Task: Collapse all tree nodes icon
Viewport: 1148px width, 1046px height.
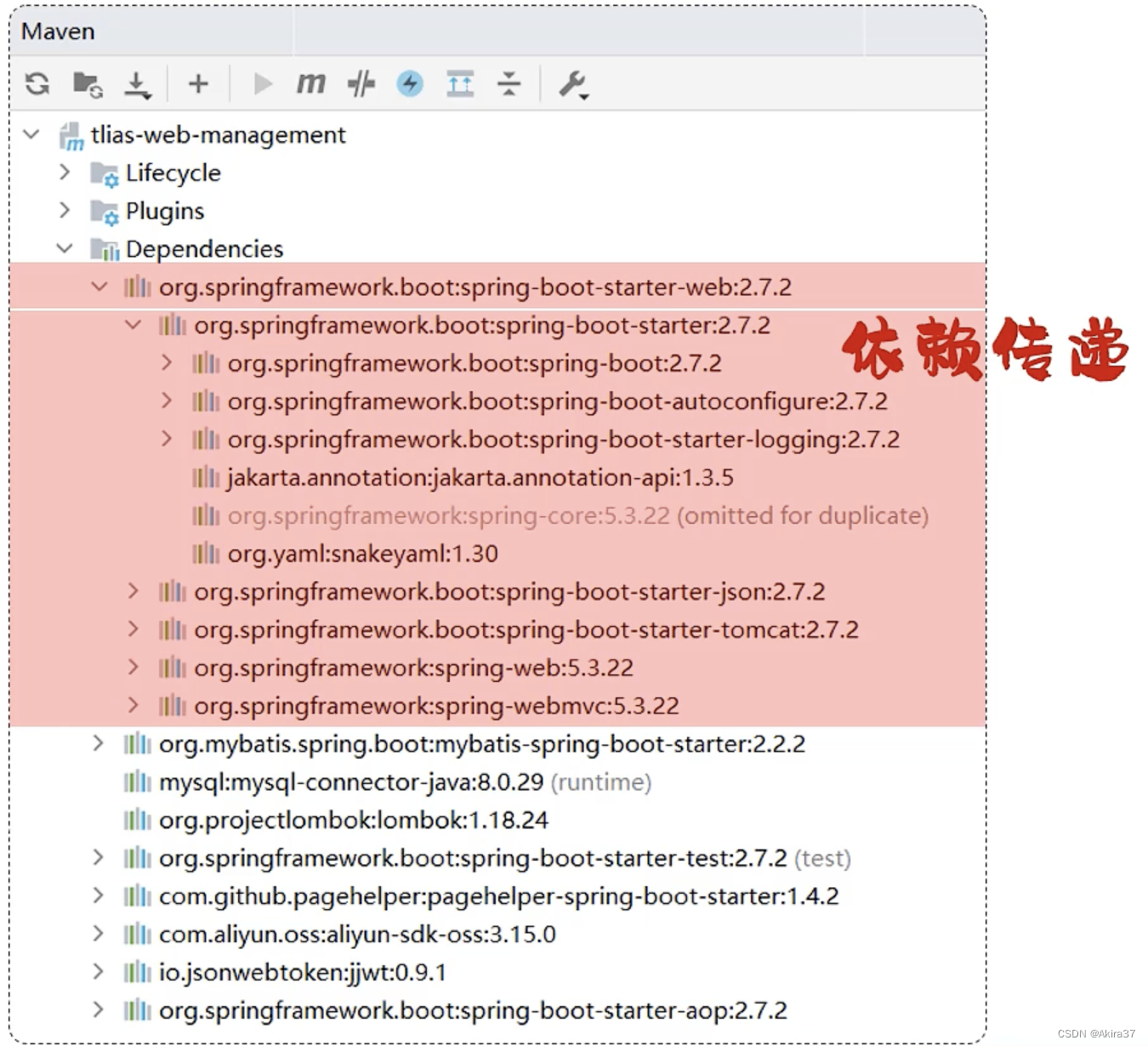Action: (x=509, y=83)
